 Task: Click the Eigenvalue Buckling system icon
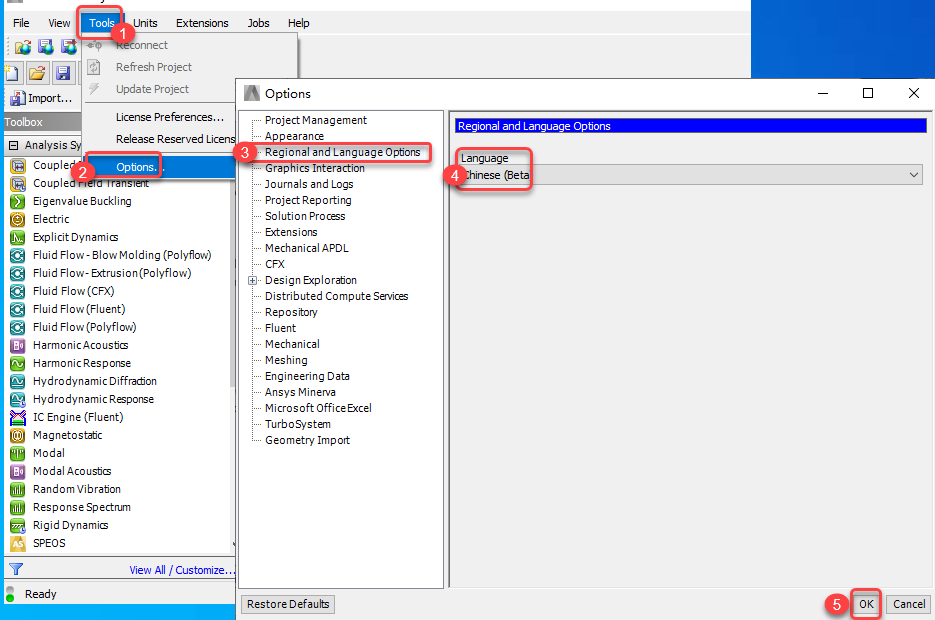(x=18, y=202)
